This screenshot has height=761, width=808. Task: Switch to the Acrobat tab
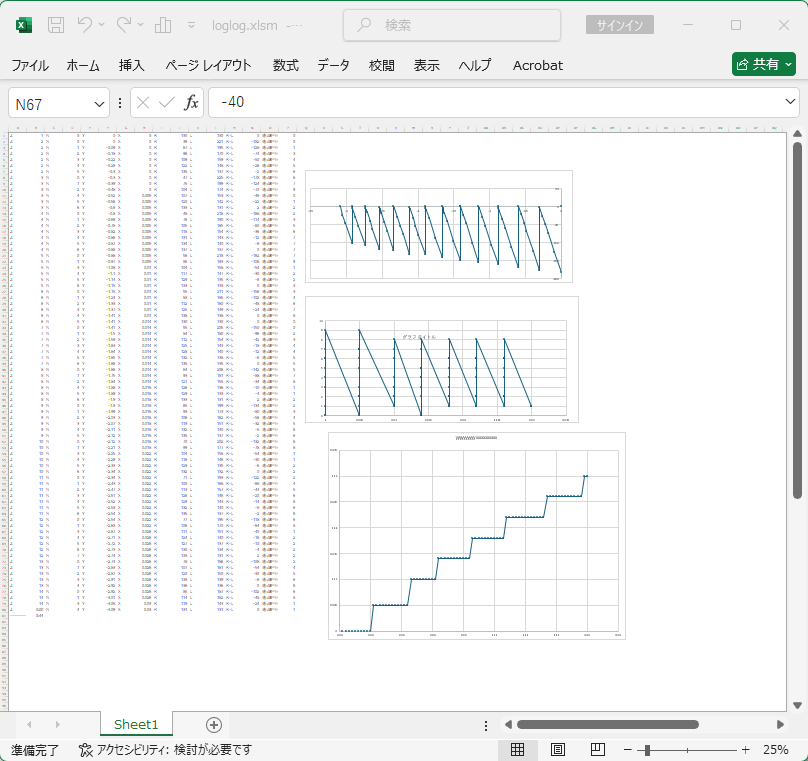pyautogui.click(x=537, y=65)
